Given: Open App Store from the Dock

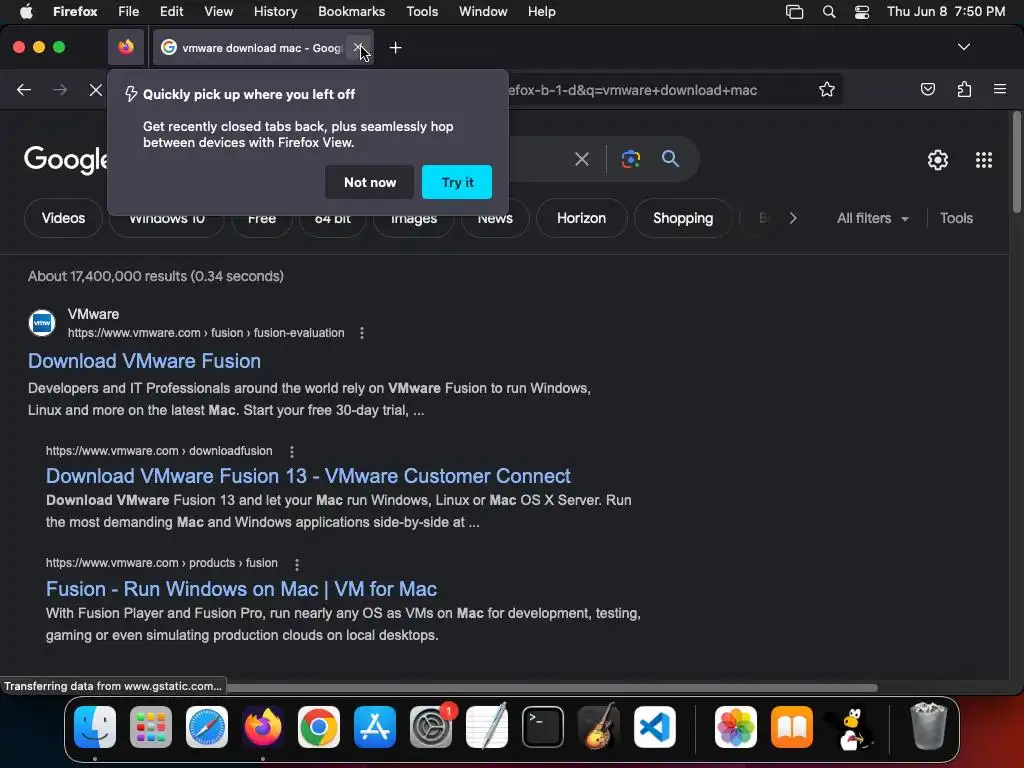Looking at the screenshot, I should click(375, 727).
